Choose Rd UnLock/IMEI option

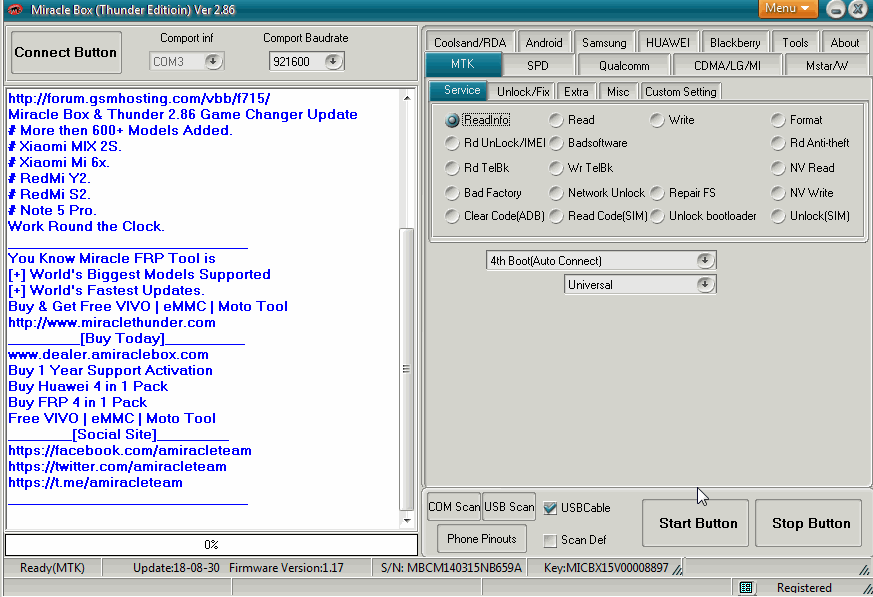tap(452, 144)
